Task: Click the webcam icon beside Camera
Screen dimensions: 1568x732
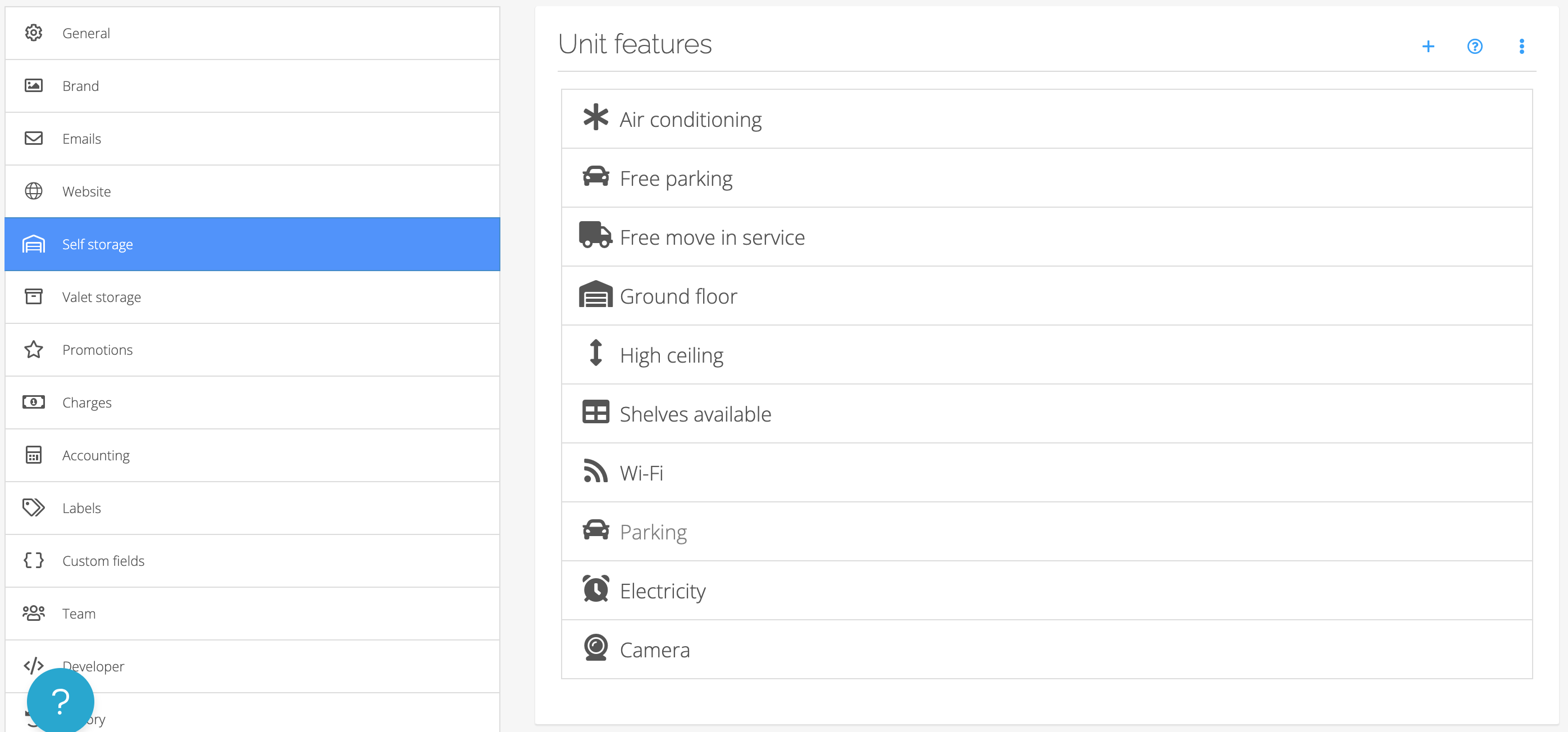Action: [x=595, y=648]
